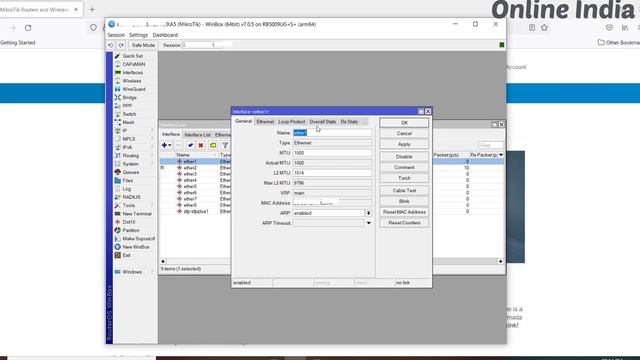Open RADIUS from the sidebar

pos(131,197)
